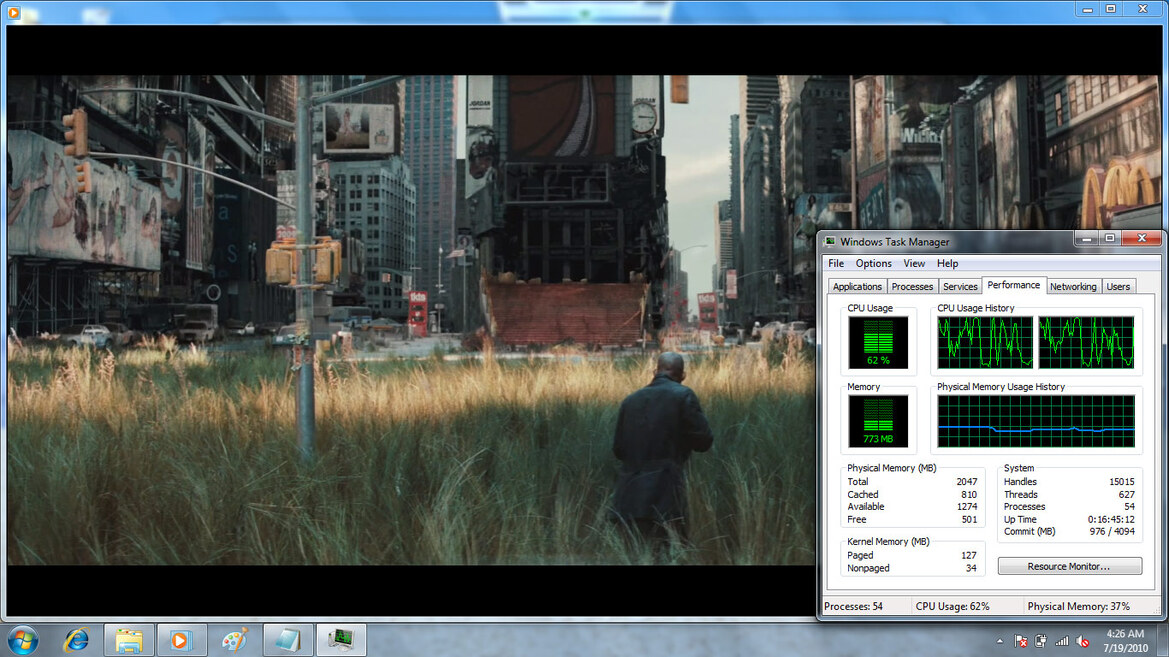
Task: Click the Free memory value 501
Action: [968, 520]
